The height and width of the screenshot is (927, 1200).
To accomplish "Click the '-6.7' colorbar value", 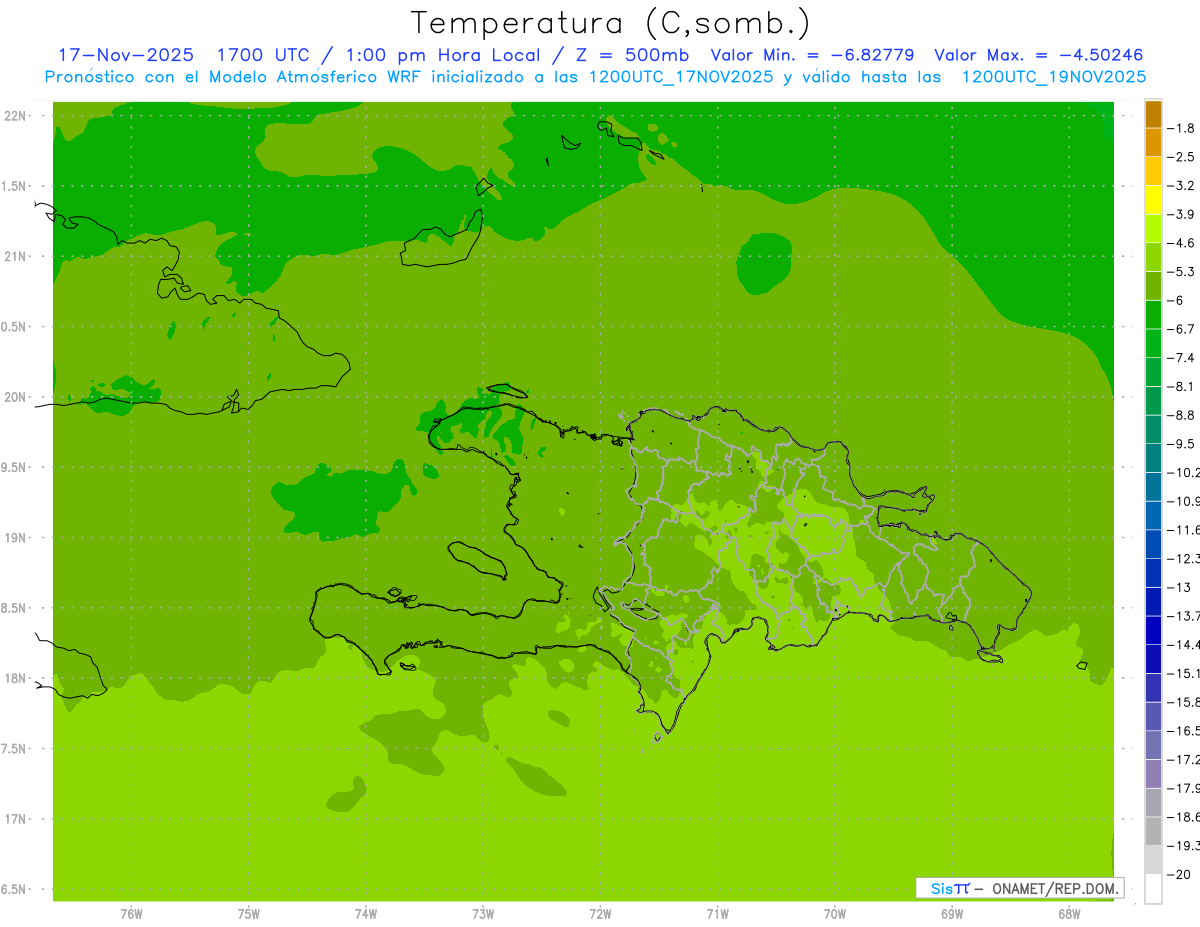I will click(x=1180, y=329).
